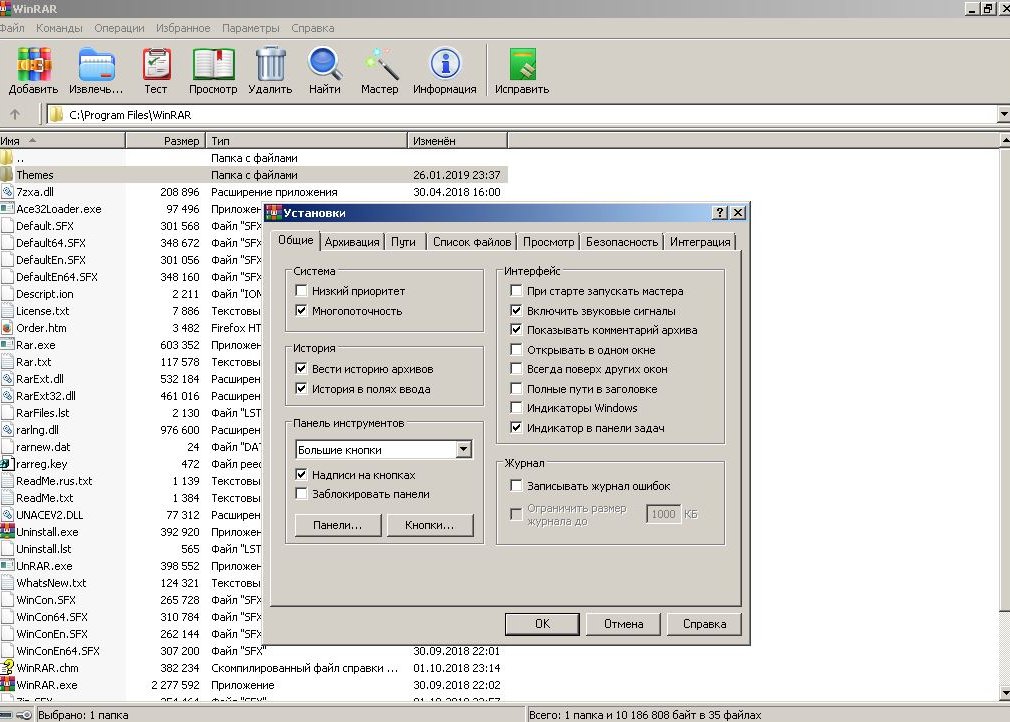Viewport: 1010px width, 722px height.
Task: Sort by the Размер column header
Action: coord(166,140)
